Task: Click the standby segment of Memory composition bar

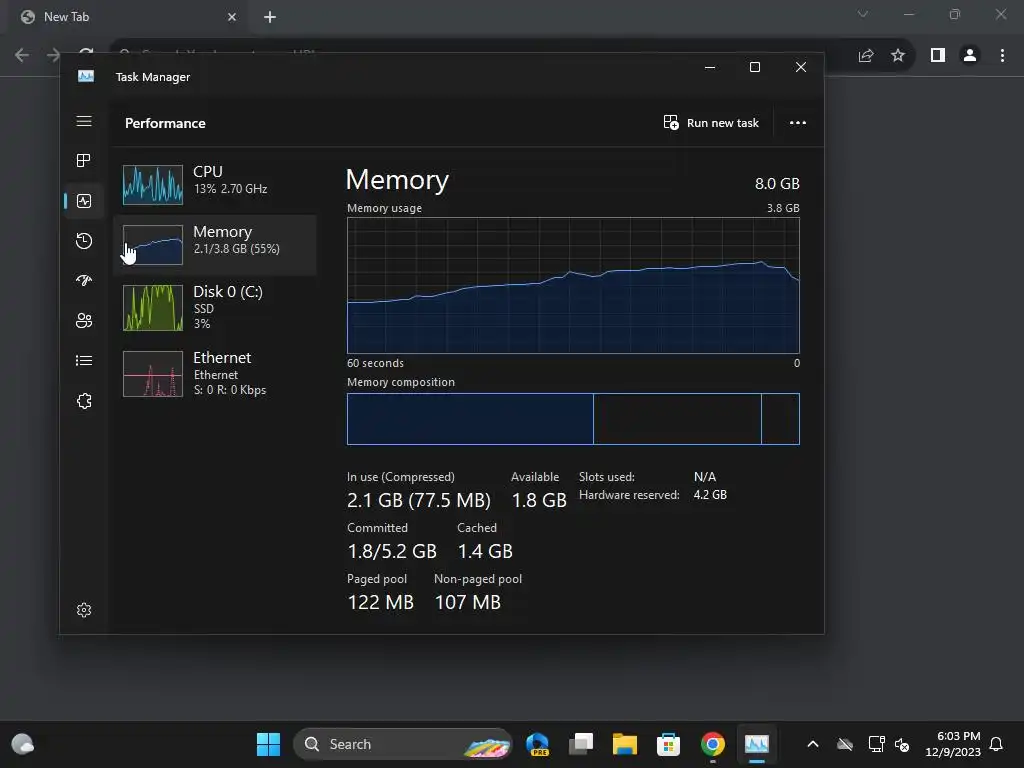Action: 677,419
